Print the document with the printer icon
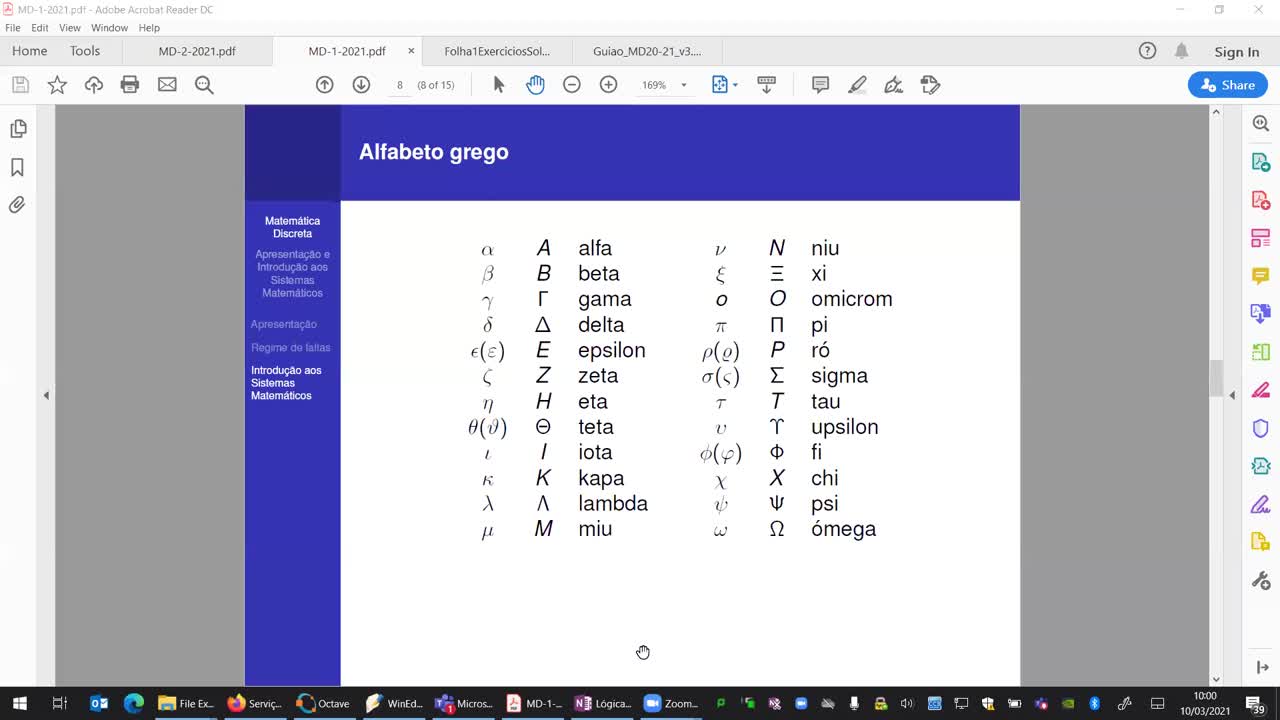Viewport: 1280px width, 720px height. pyautogui.click(x=130, y=85)
